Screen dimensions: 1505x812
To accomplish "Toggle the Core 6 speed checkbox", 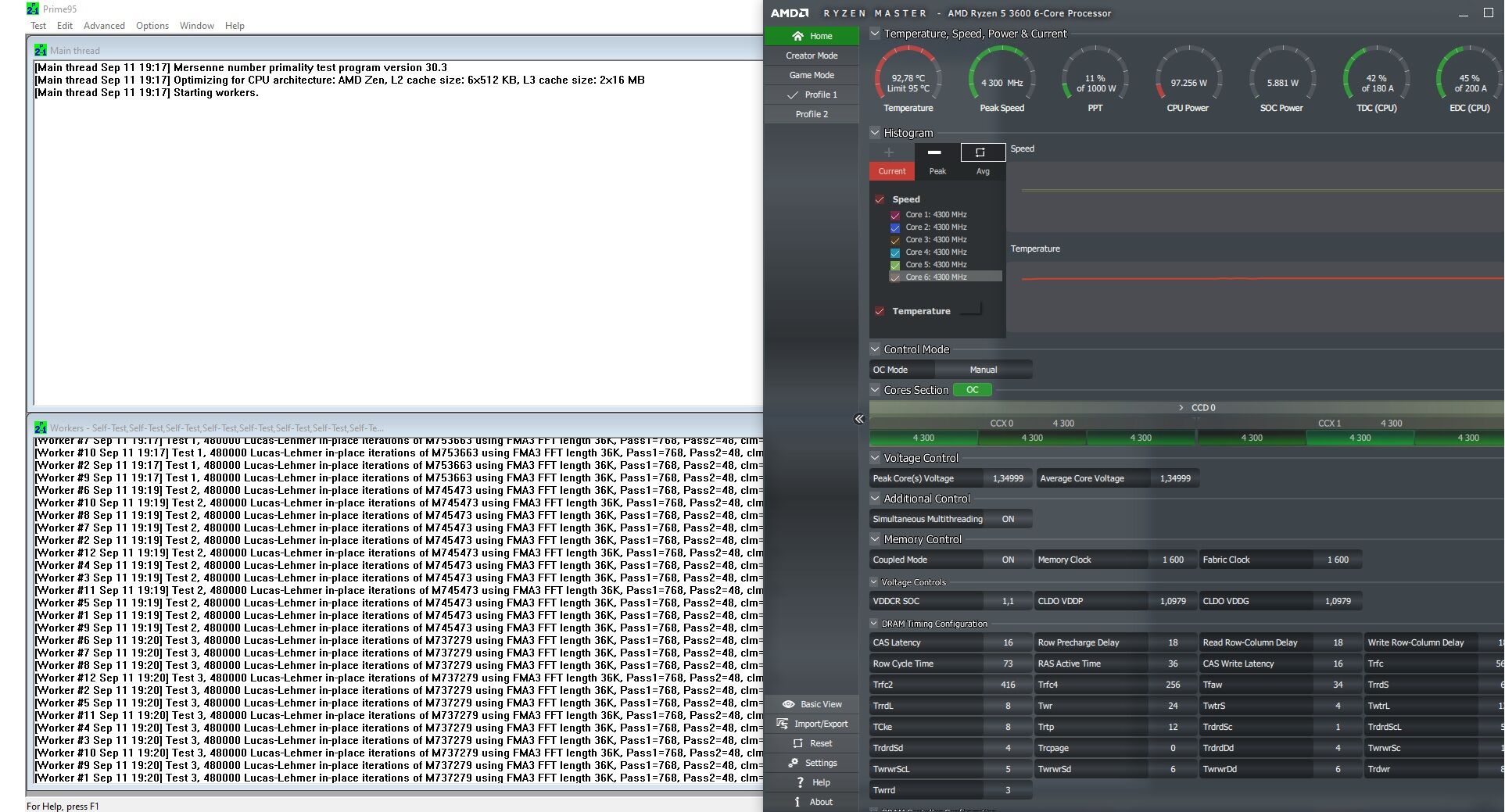I will (x=895, y=277).
